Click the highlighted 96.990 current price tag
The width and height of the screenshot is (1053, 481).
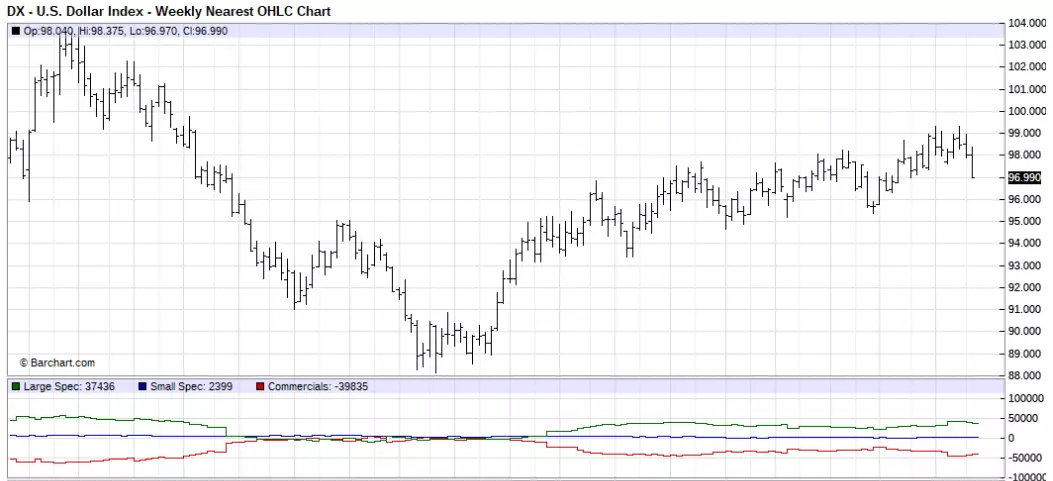1025,177
